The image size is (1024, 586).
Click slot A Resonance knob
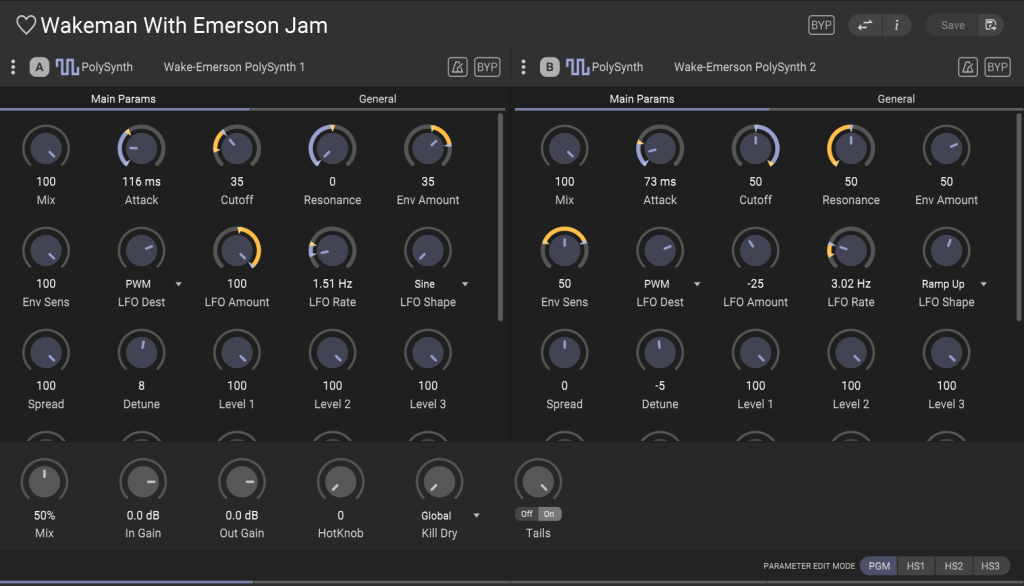[x=332, y=148]
